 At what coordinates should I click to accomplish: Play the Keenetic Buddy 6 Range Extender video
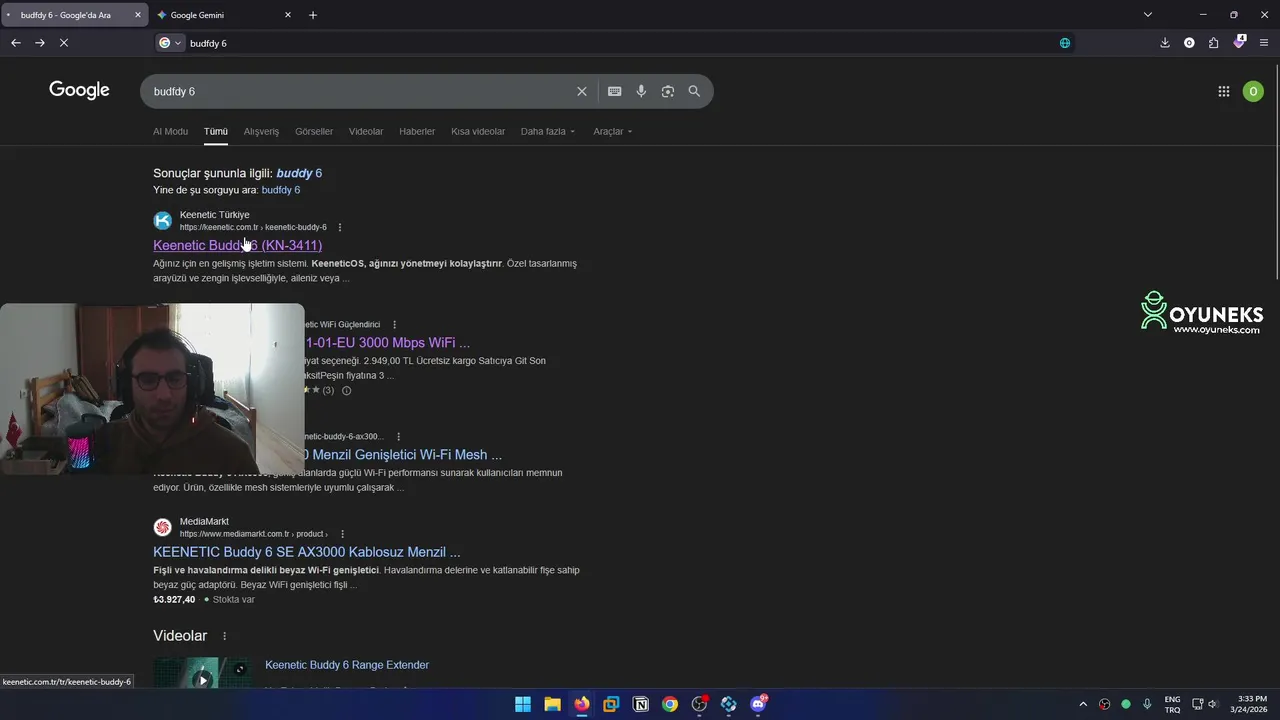click(x=203, y=680)
